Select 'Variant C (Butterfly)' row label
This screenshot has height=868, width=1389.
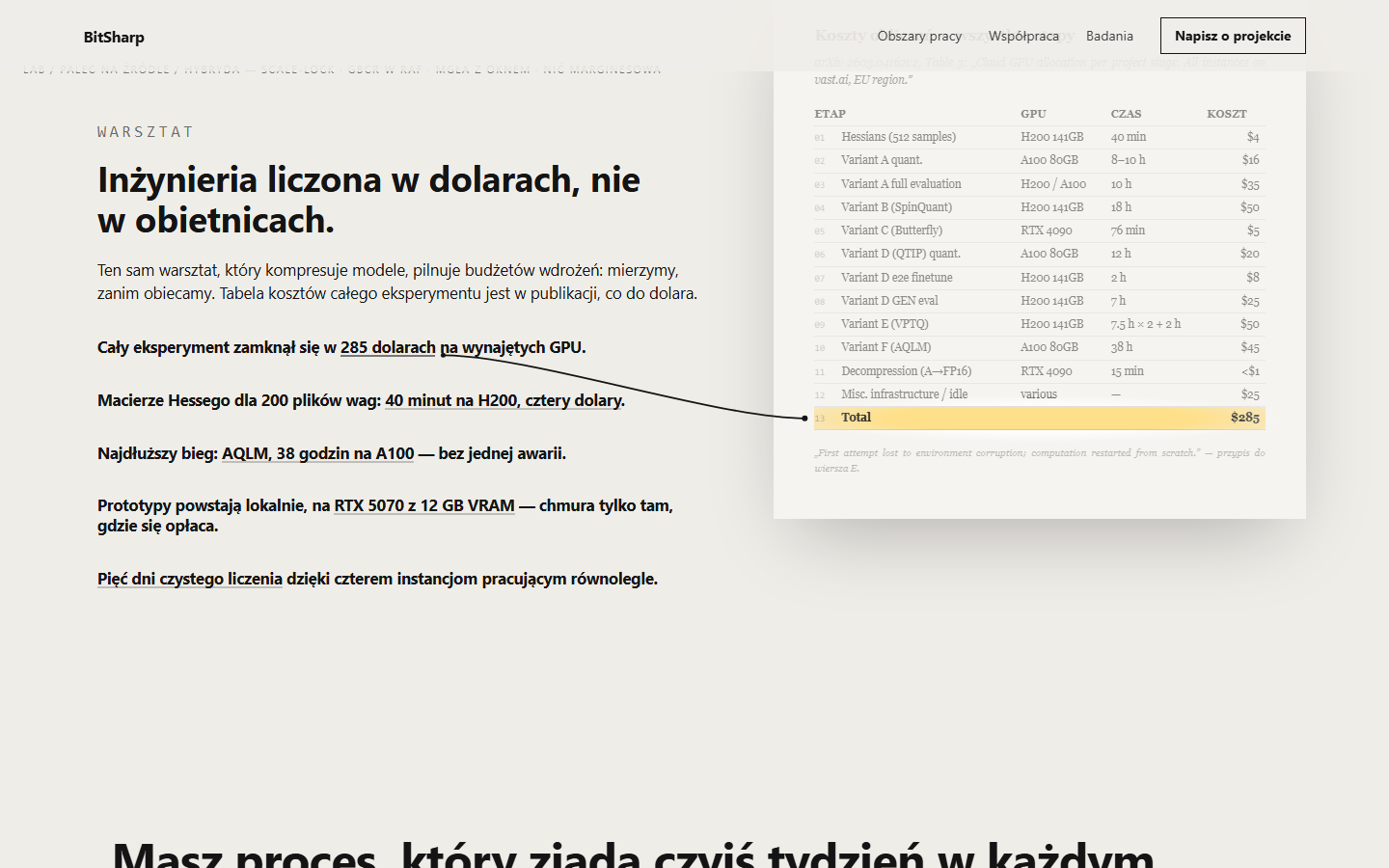[891, 231]
